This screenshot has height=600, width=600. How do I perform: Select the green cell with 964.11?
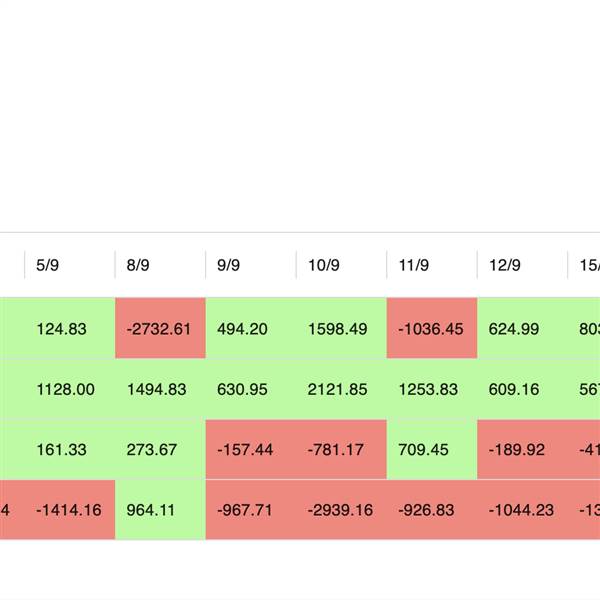pyautogui.click(x=152, y=510)
